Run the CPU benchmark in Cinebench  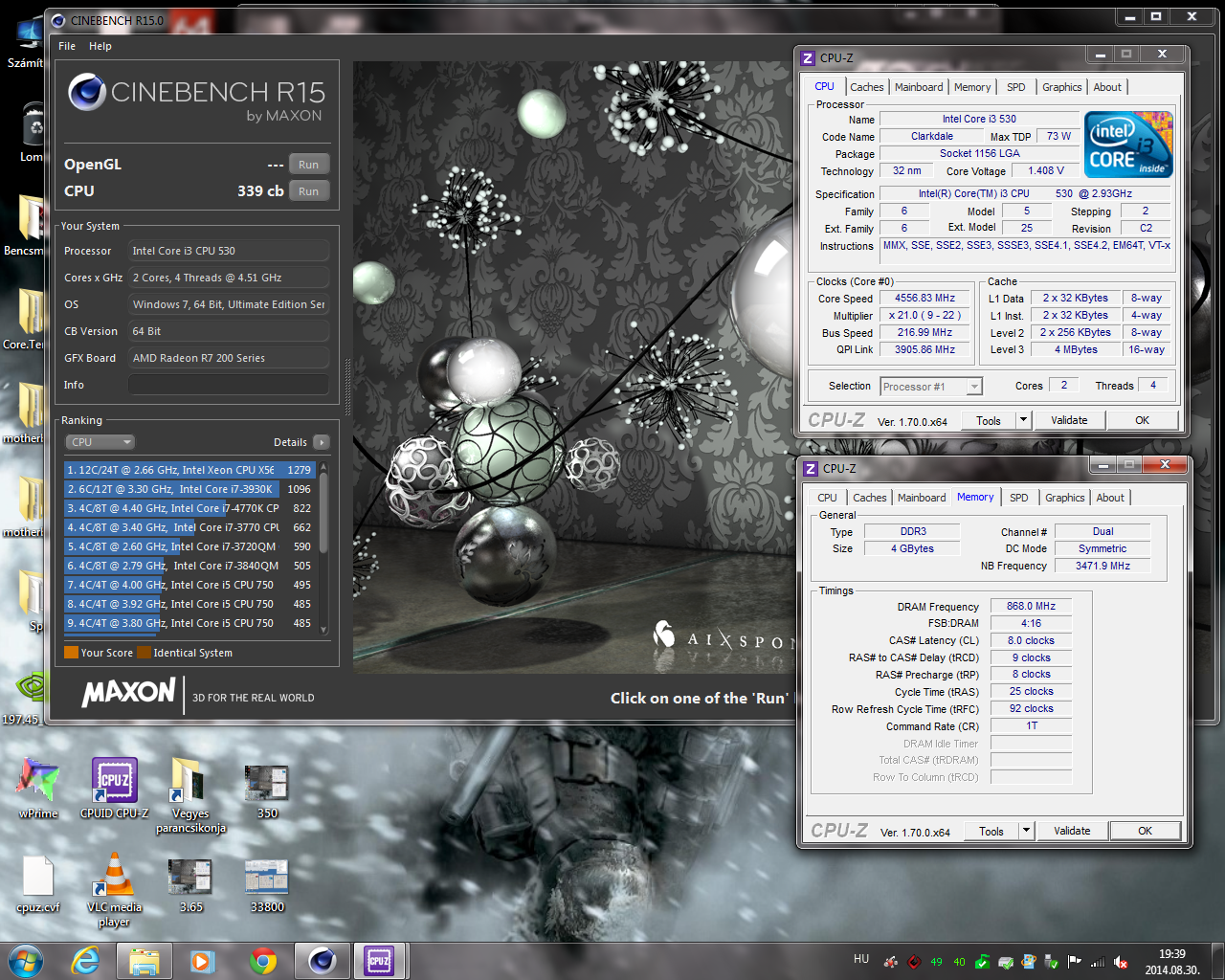pos(308,191)
